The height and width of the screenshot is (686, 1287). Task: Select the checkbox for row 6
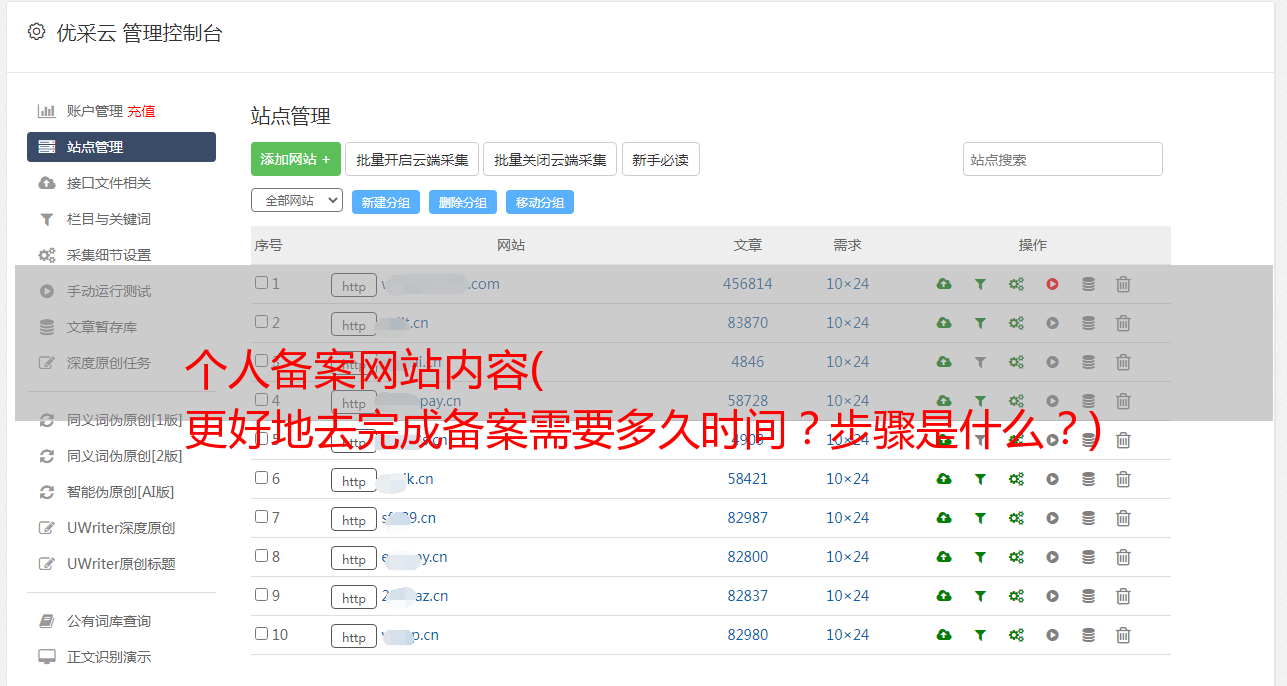tap(261, 478)
